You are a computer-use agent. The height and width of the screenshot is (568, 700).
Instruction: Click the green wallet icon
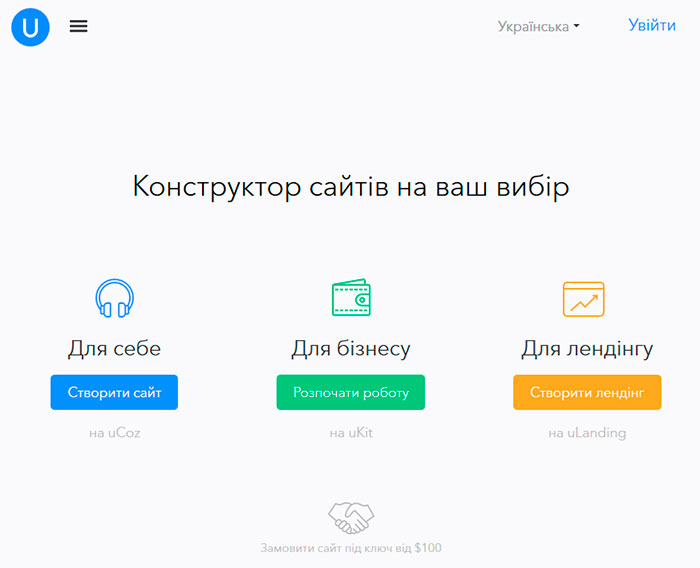coord(351,297)
